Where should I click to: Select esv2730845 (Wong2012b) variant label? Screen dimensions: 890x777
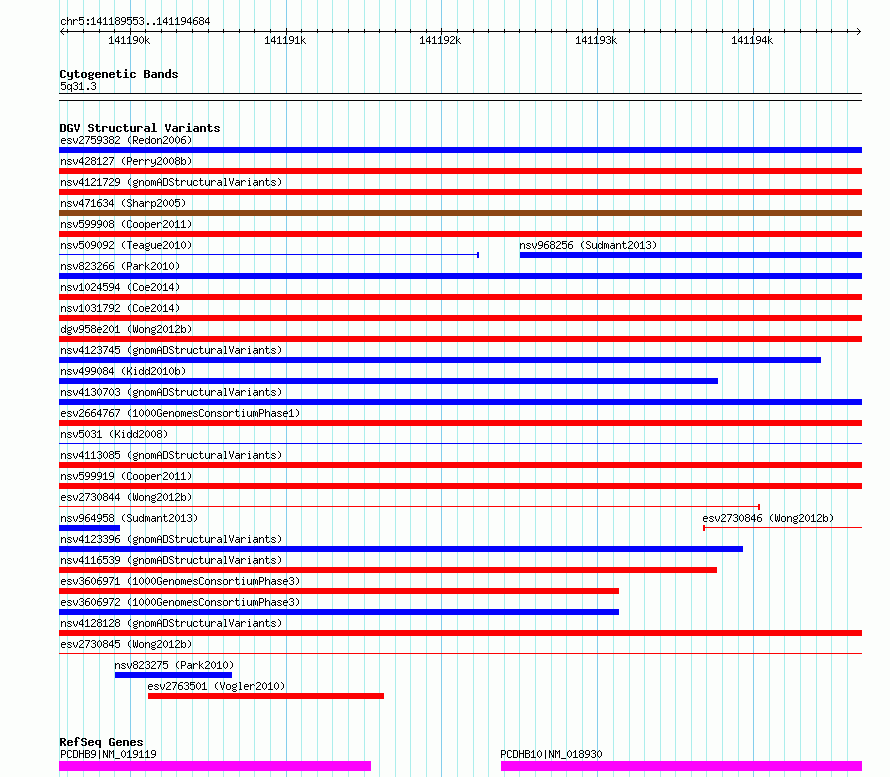click(x=126, y=644)
